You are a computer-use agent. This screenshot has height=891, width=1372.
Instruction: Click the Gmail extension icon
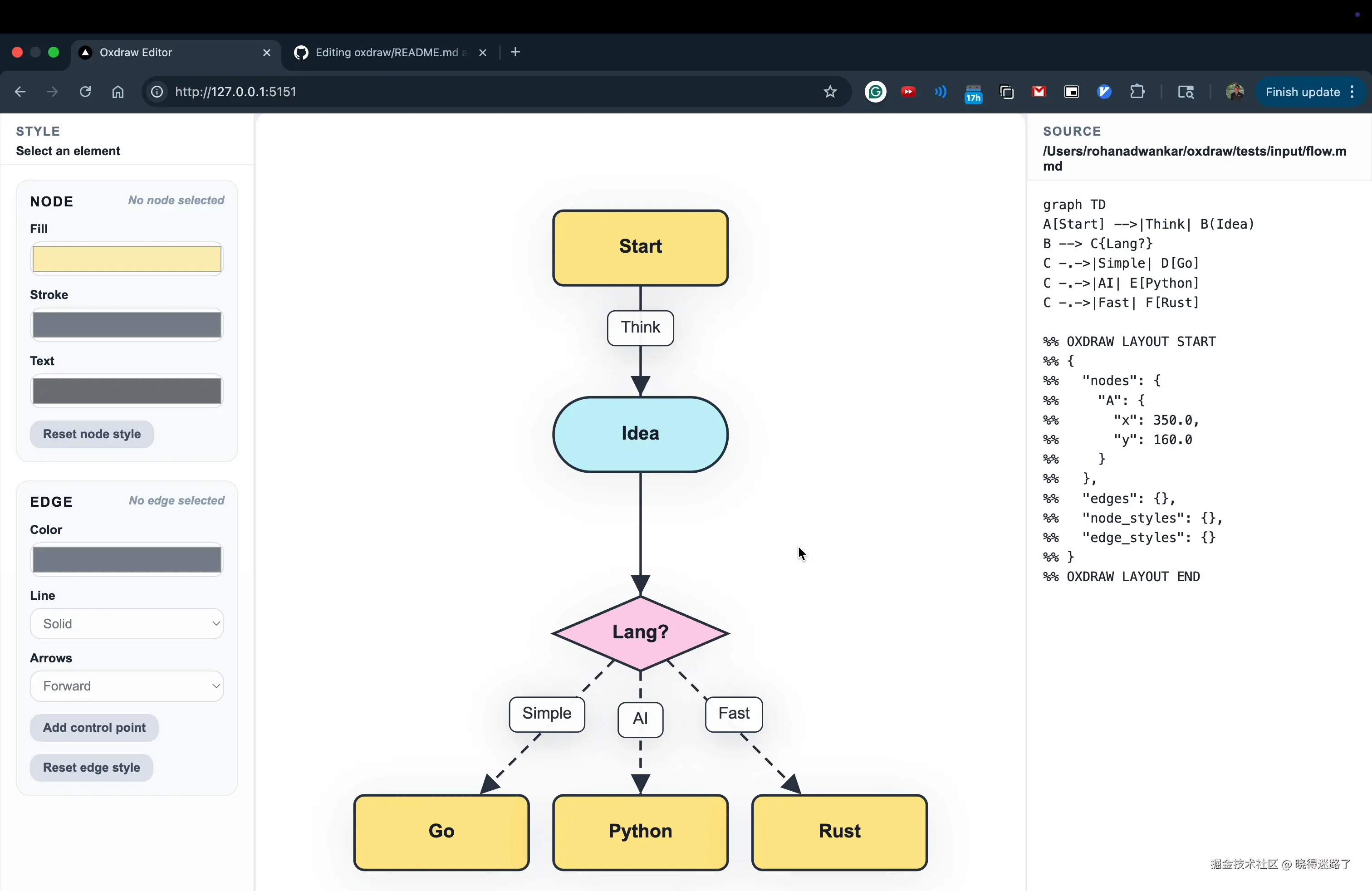pyautogui.click(x=1039, y=92)
